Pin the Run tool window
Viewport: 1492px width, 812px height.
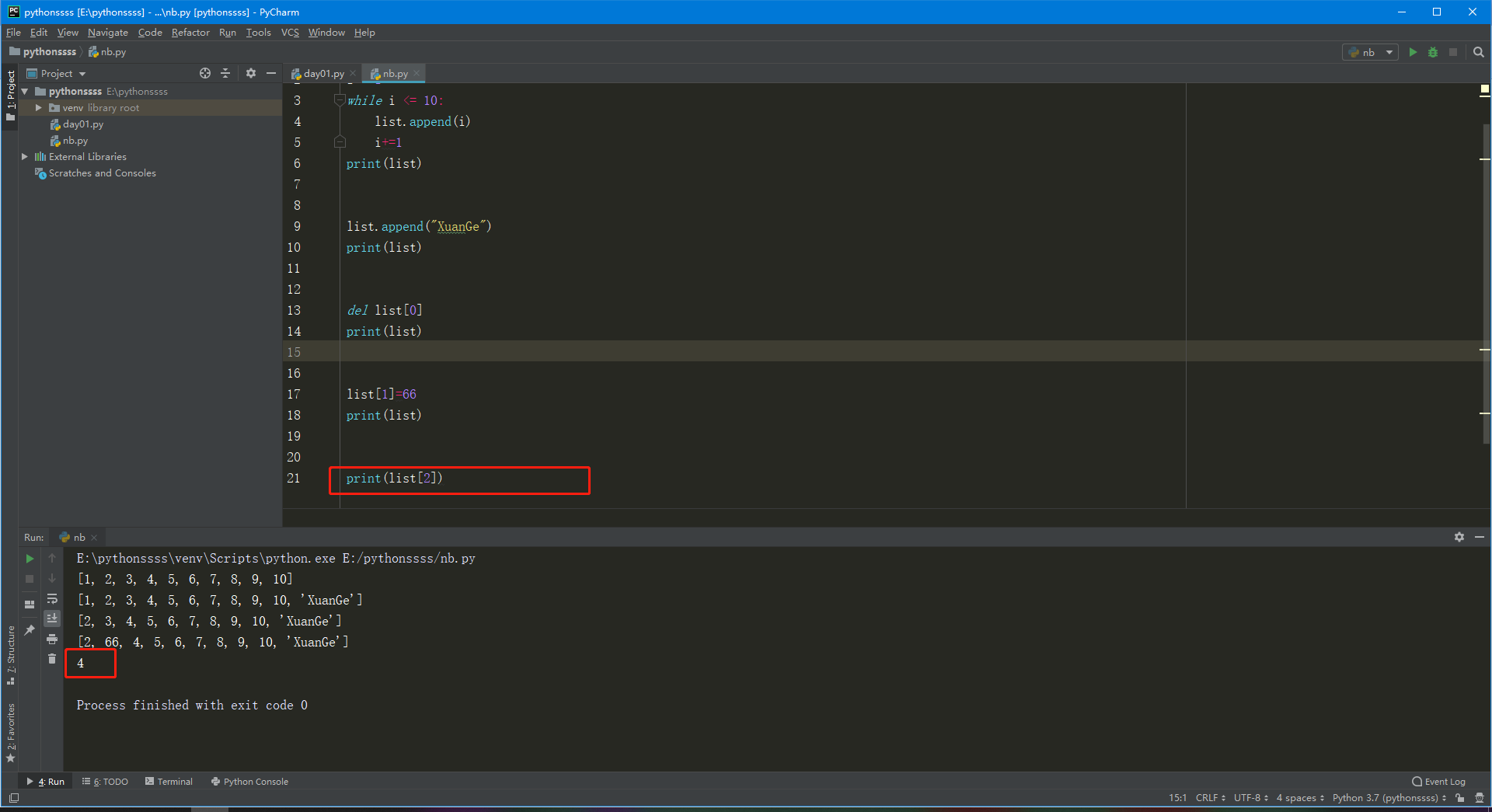(x=29, y=629)
